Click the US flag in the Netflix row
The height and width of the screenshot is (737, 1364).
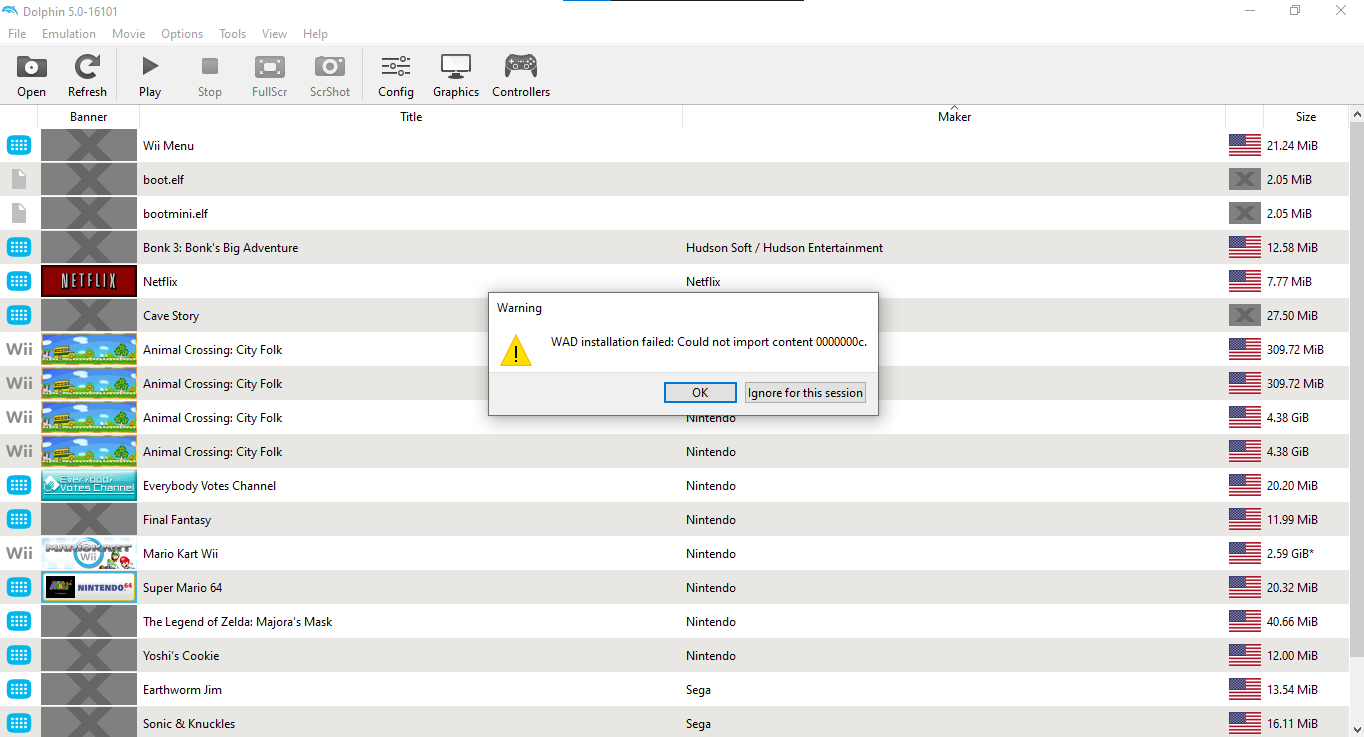tap(1245, 282)
